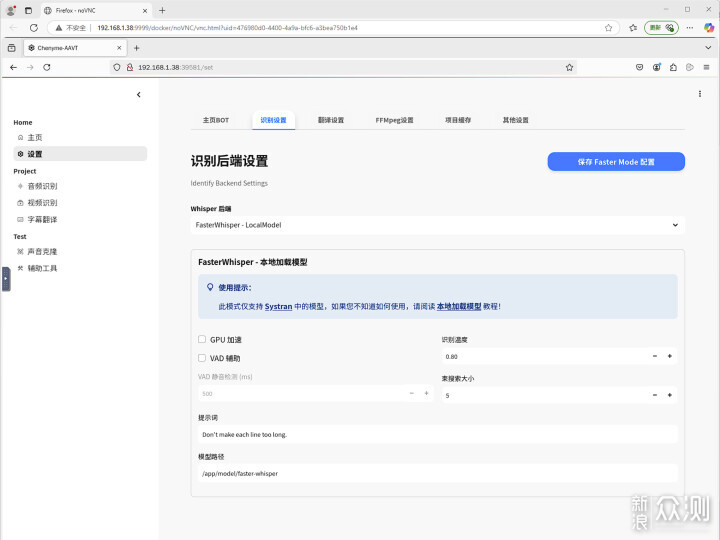The height and width of the screenshot is (540, 720).
Task: Decrease 识别温度 value with minus
Action: [x=655, y=356]
